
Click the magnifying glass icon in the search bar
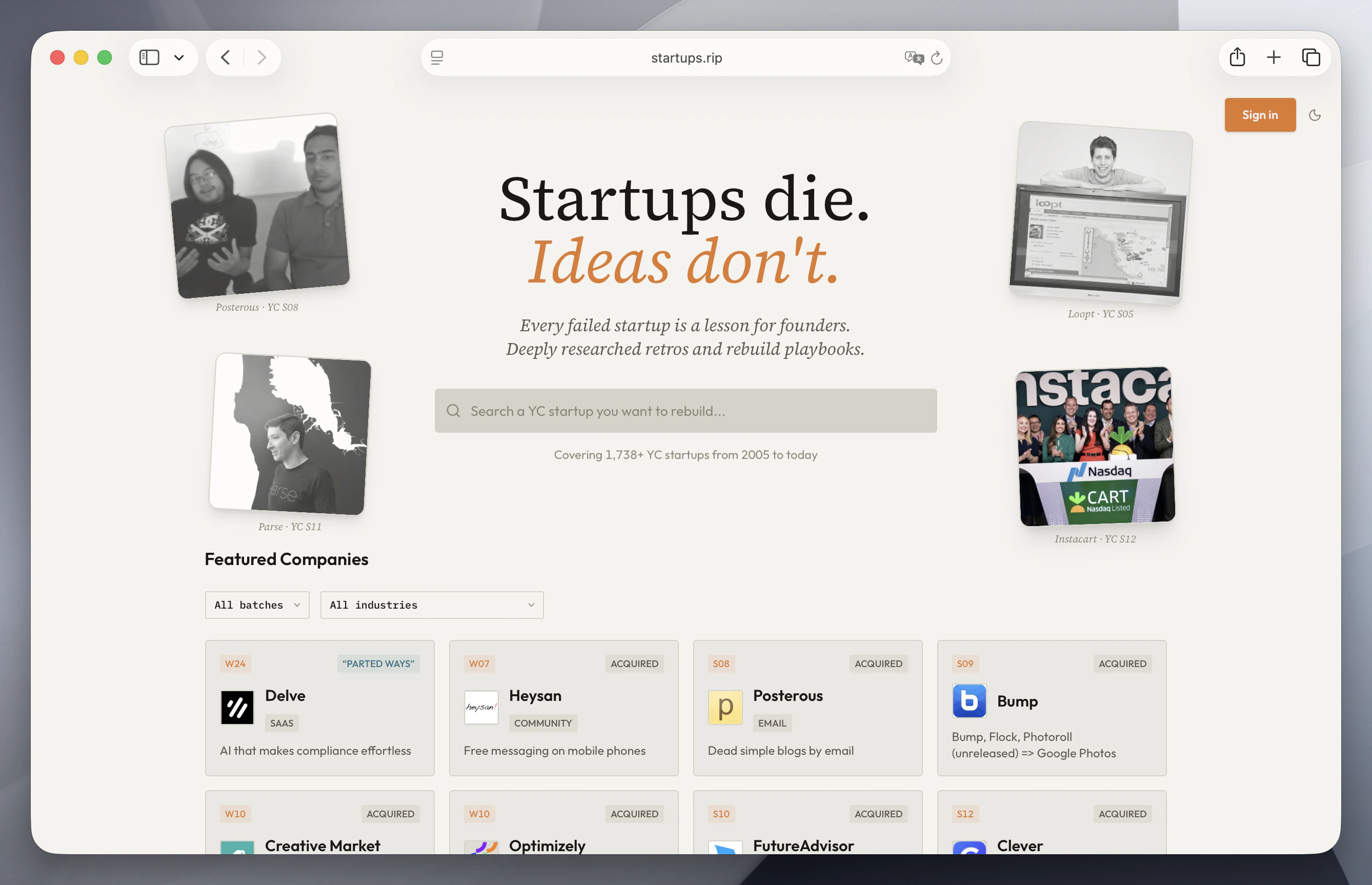(453, 410)
